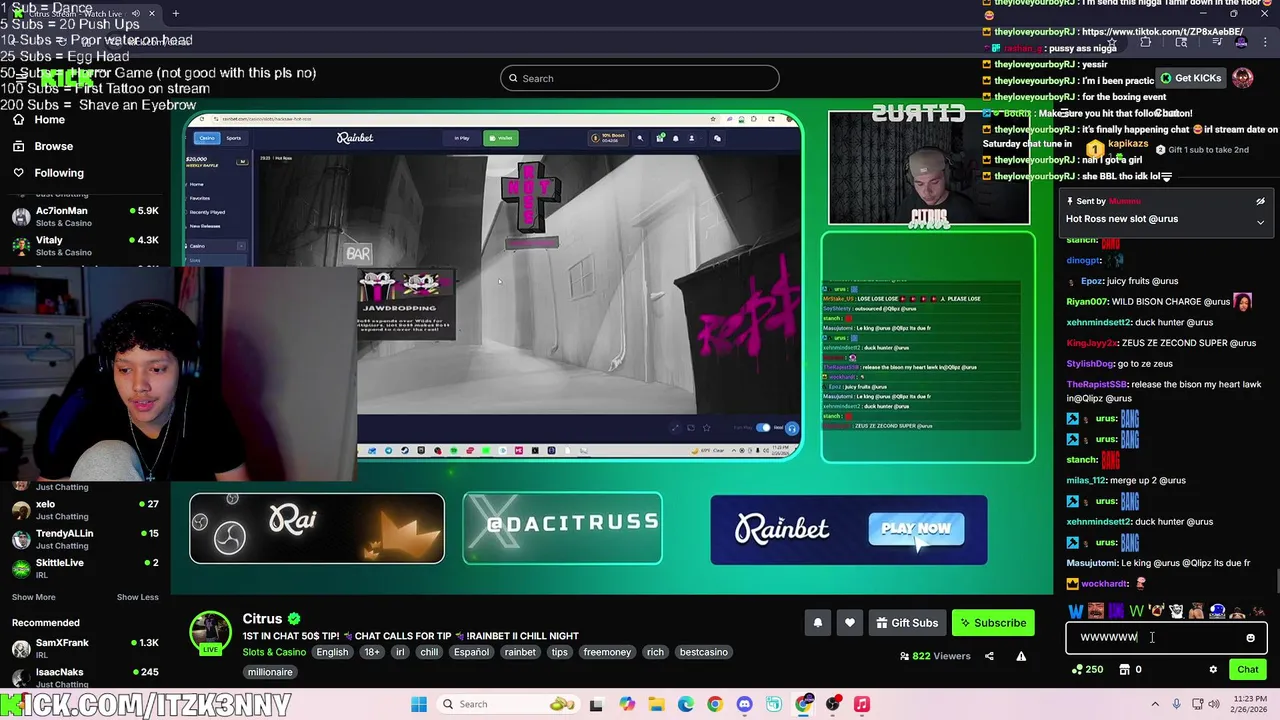The width and height of the screenshot is (1280, 720).
Task: Open SkittleLive's channel in sidebar
Action: [x=84, y=568]
